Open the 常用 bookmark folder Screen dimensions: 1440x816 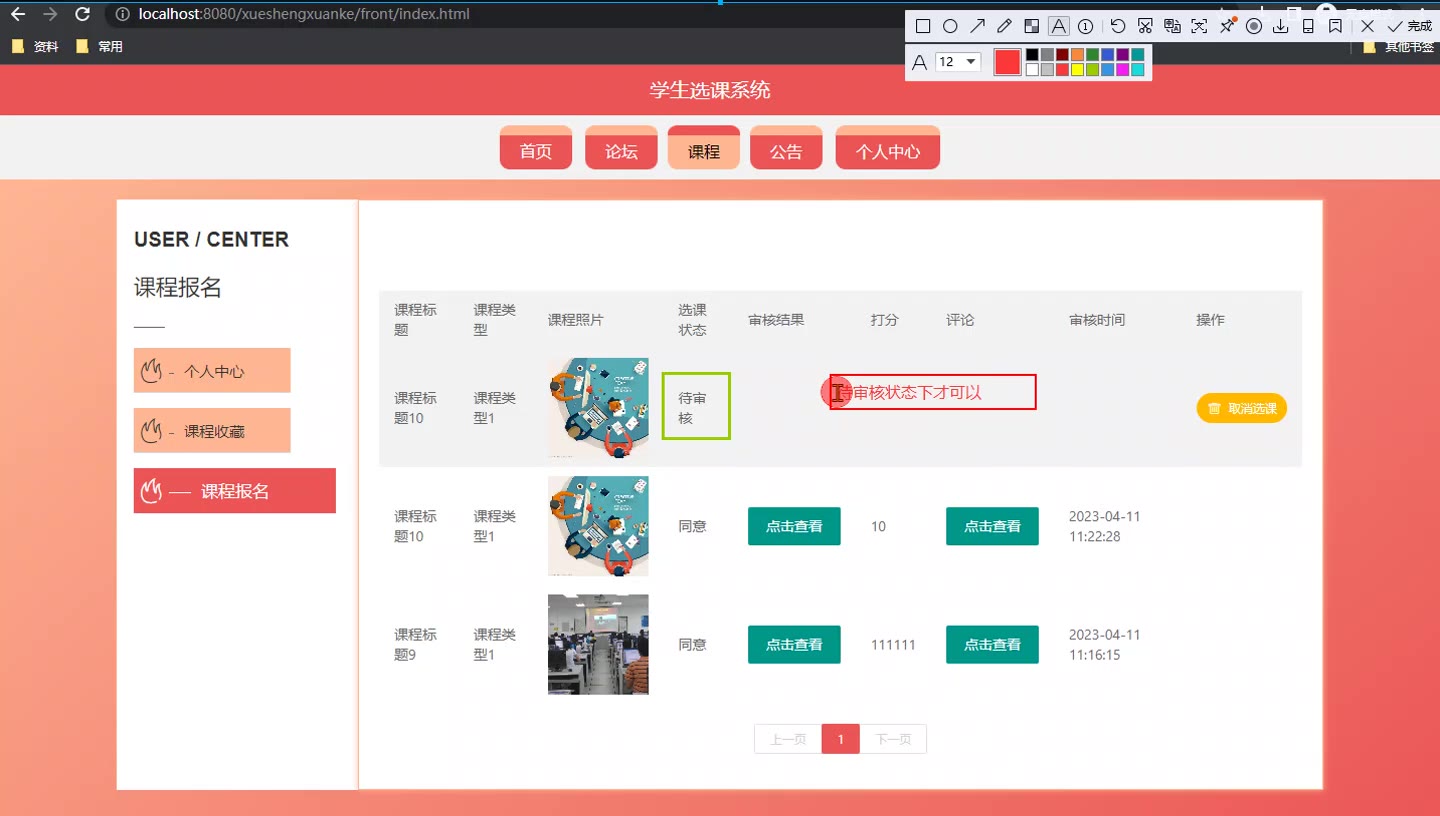(100, 46)
